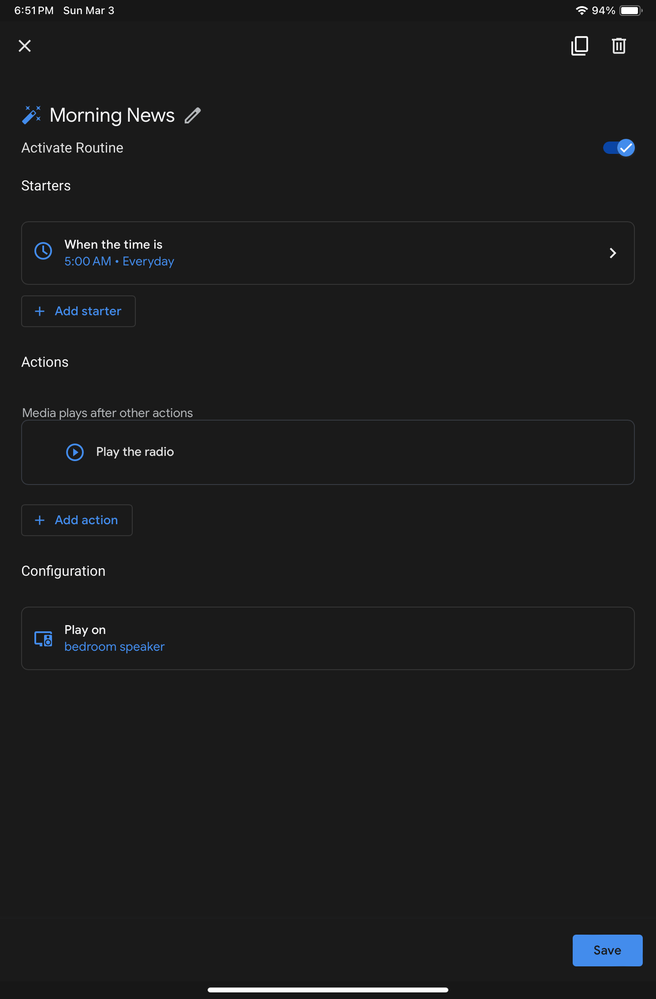This screenshot has width=656, height=999.
Task: Edit routine name with pencil icon
Action: (x=193, y=115)
